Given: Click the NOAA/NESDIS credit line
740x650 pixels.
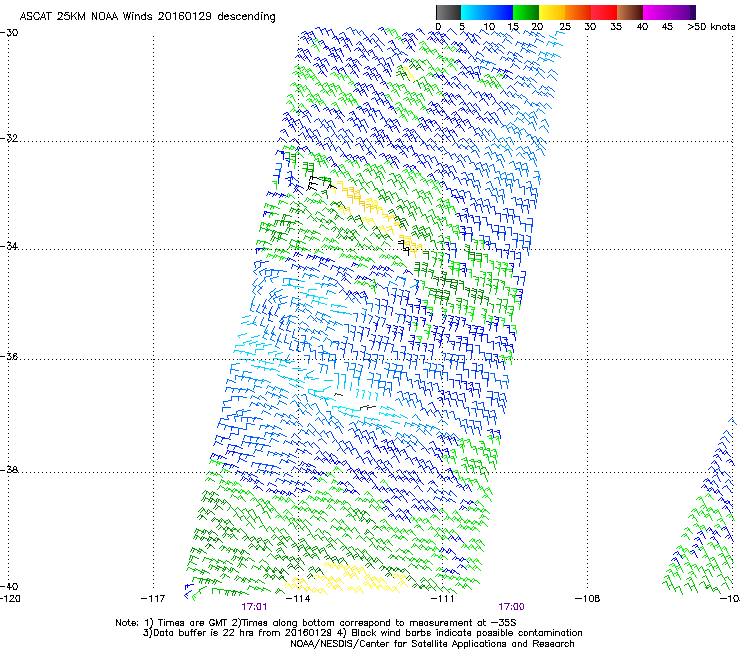Looking at the screenshot, I should coord(432,644).
